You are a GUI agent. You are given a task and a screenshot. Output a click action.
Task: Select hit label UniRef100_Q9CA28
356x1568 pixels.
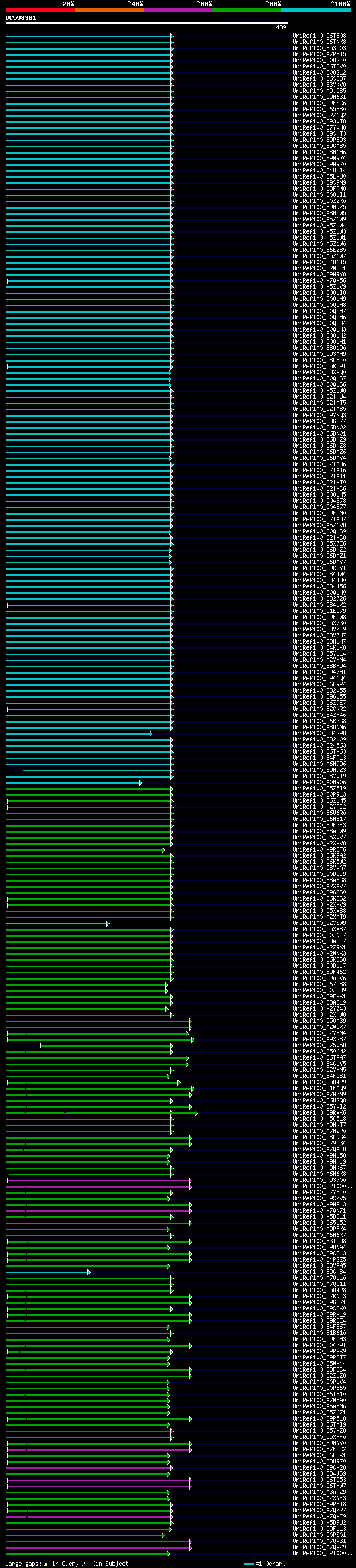click(x=319, y=1467)
